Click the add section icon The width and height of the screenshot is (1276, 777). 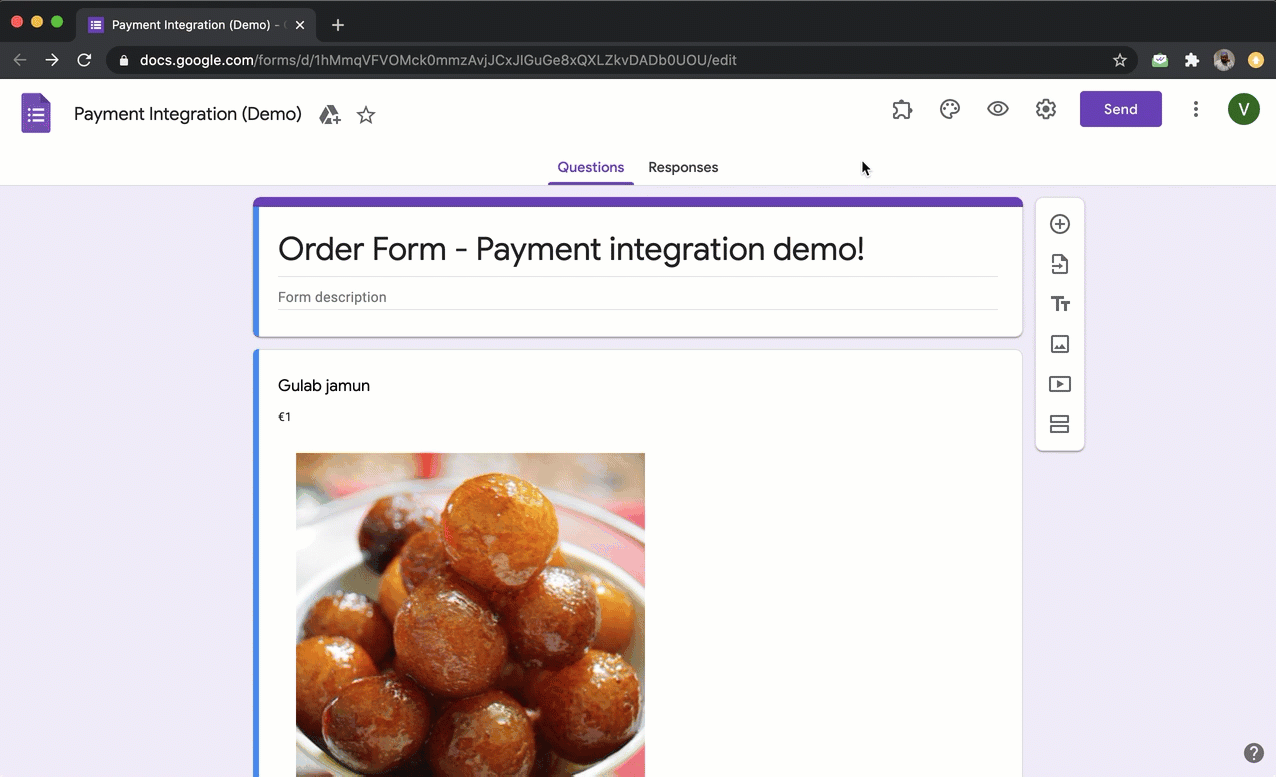(1060, 424)
